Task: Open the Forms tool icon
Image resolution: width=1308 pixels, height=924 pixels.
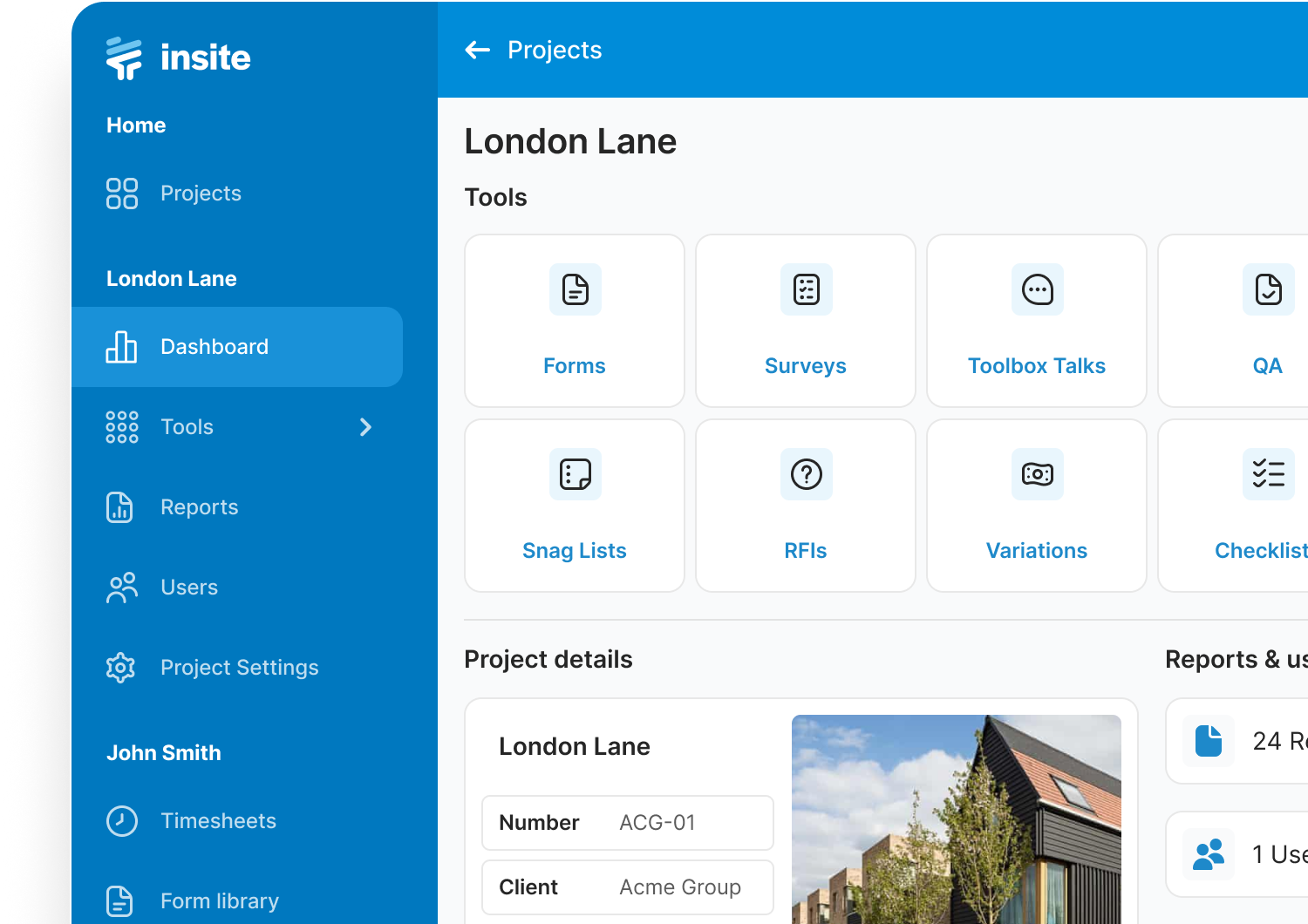Action: pos(575,290)
